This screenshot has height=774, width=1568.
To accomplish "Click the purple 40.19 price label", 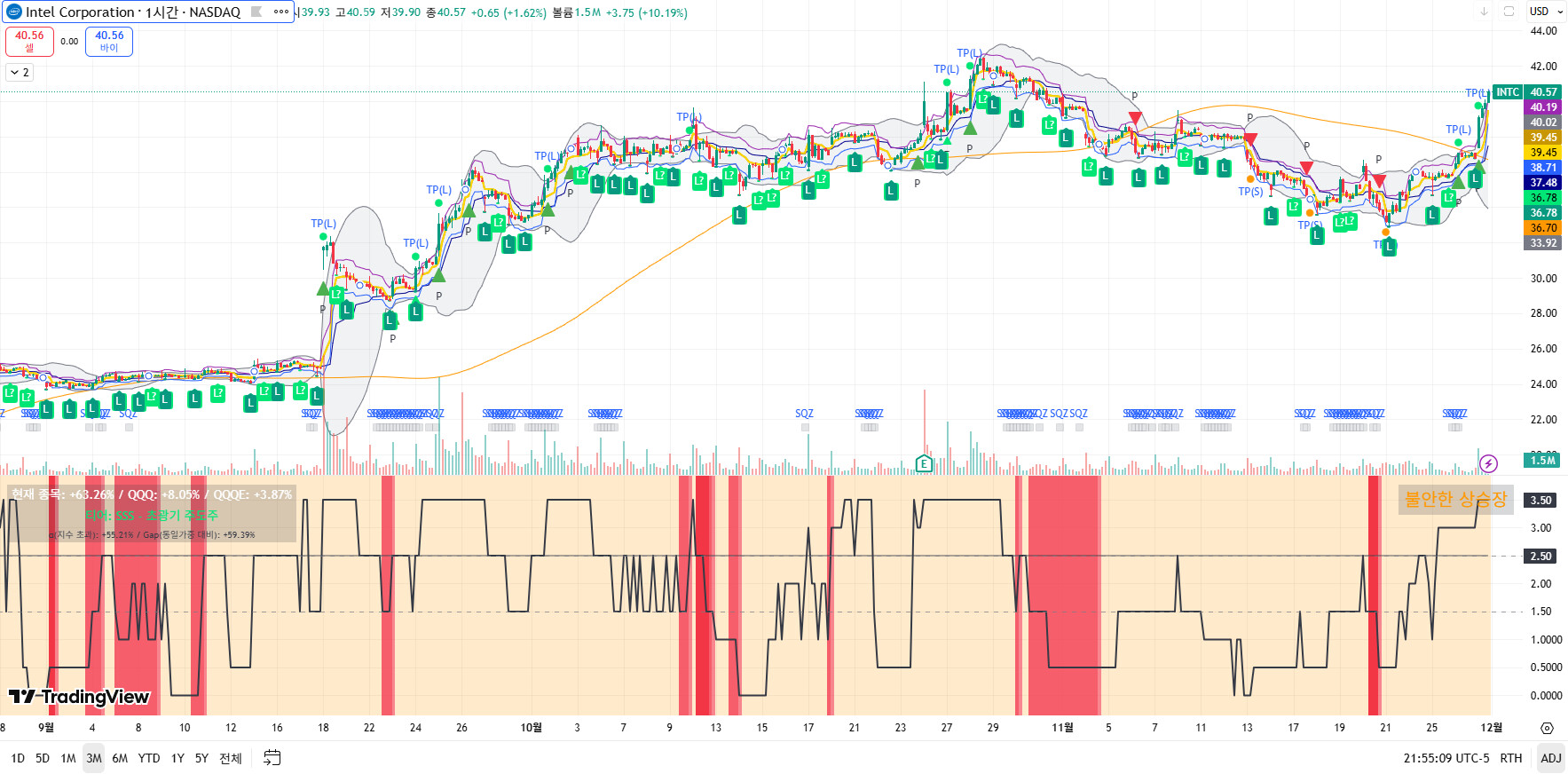I will (x=1543, y=107).
